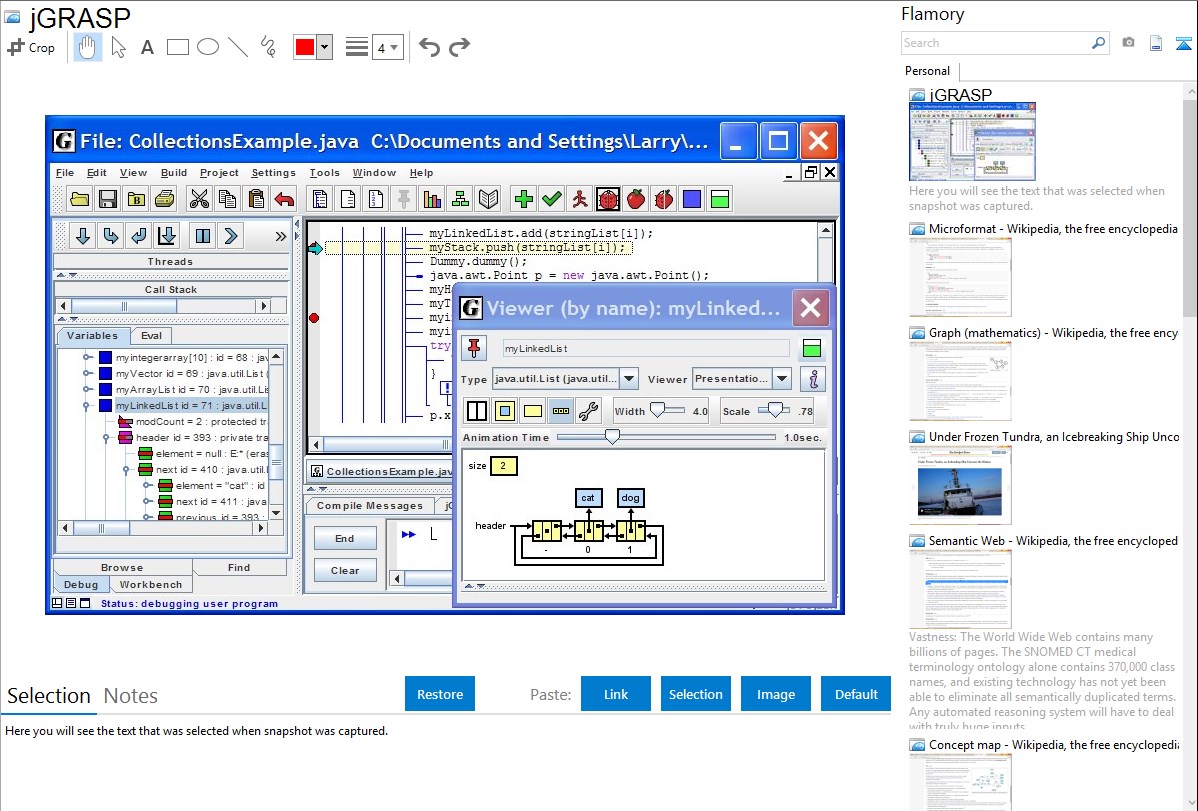Collapse the header id = 393 node
The image size is (1198, 811).
pos(106,438)
